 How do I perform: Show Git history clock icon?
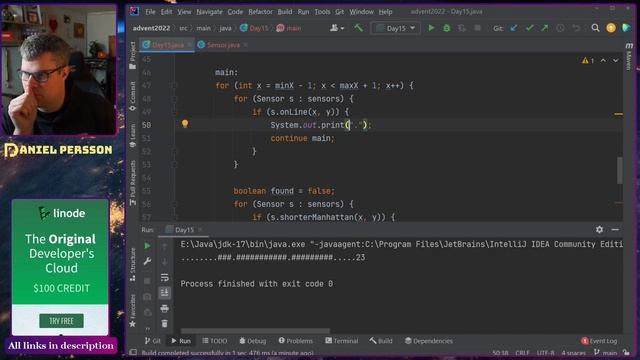pos(560,28)
